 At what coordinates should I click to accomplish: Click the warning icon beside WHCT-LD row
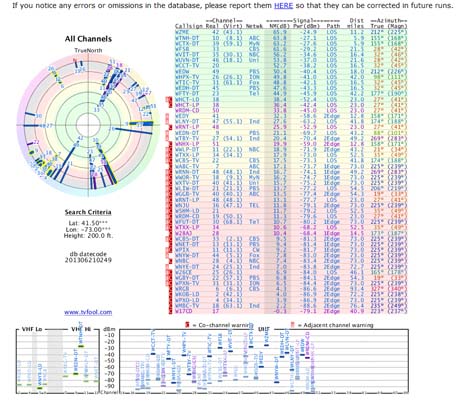(169, 99)
